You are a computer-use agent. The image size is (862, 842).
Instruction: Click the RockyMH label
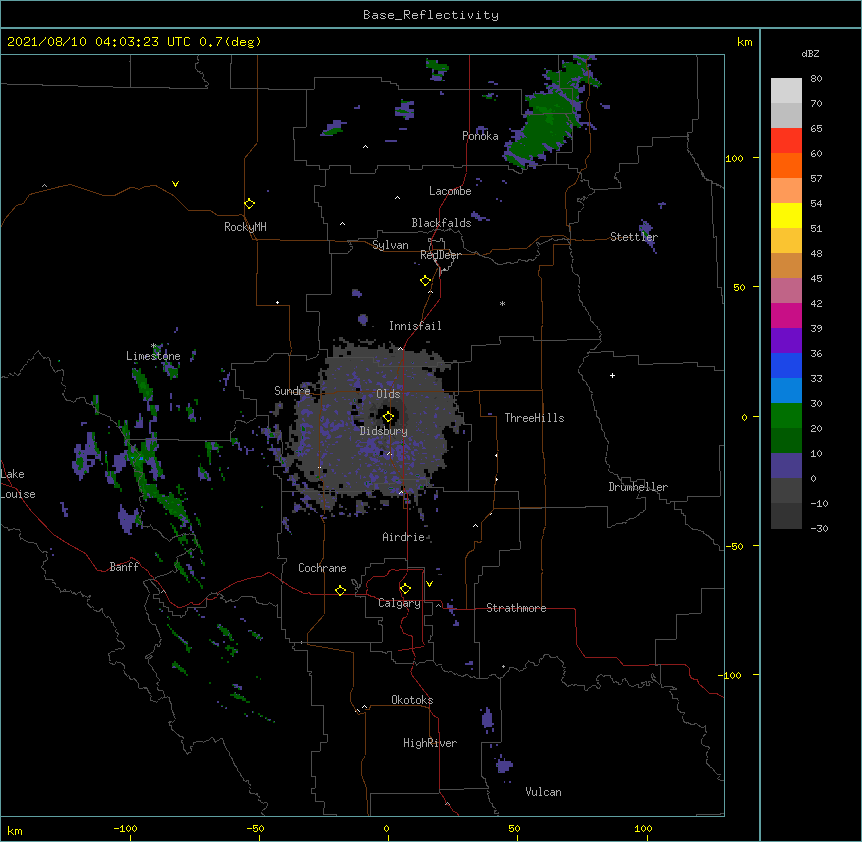245,227
